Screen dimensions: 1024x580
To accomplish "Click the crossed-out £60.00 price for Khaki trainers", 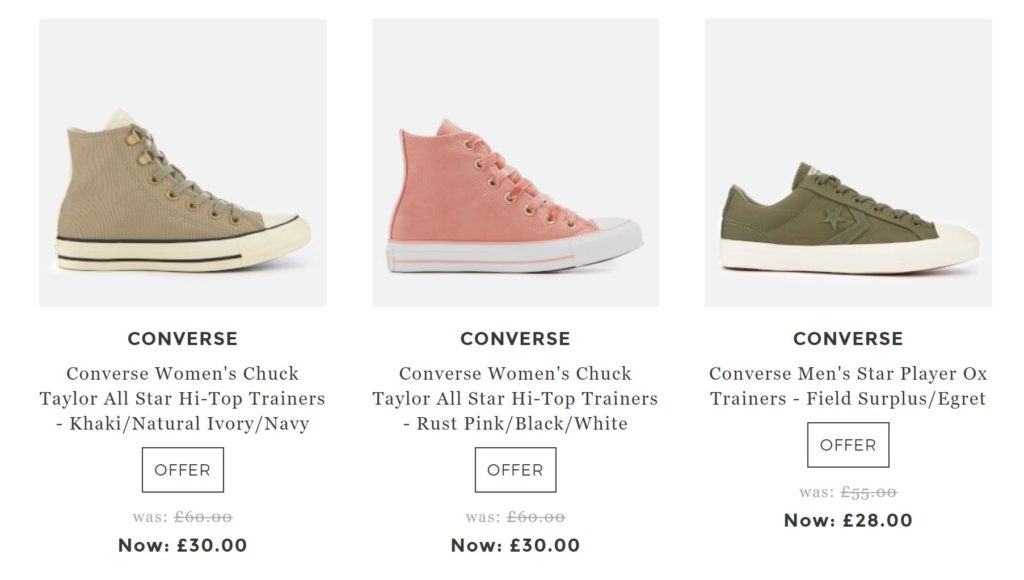I will (203, 517).
